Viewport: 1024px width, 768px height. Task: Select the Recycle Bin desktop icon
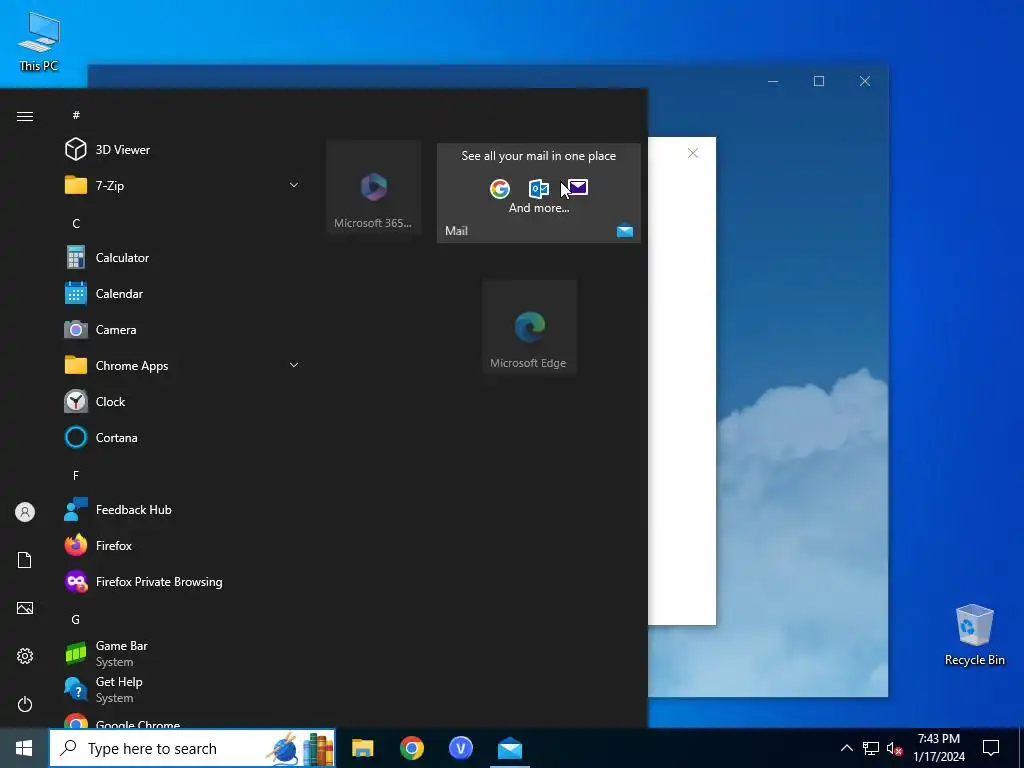tap(974, 635)
